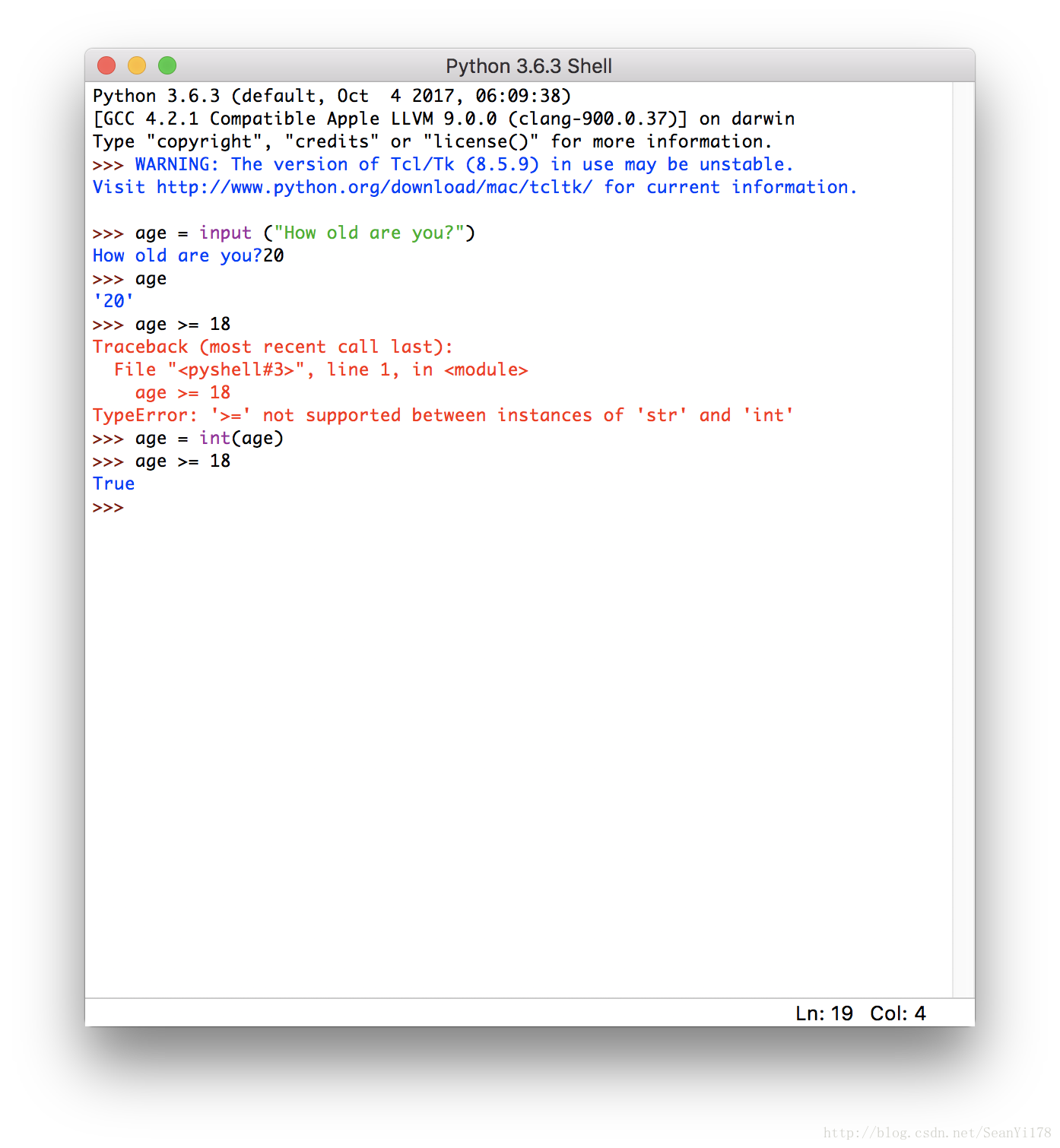Click the red 'age >= 18' traceback line
Viewport: 1060px width, 1148px height.
coord(182,392)
